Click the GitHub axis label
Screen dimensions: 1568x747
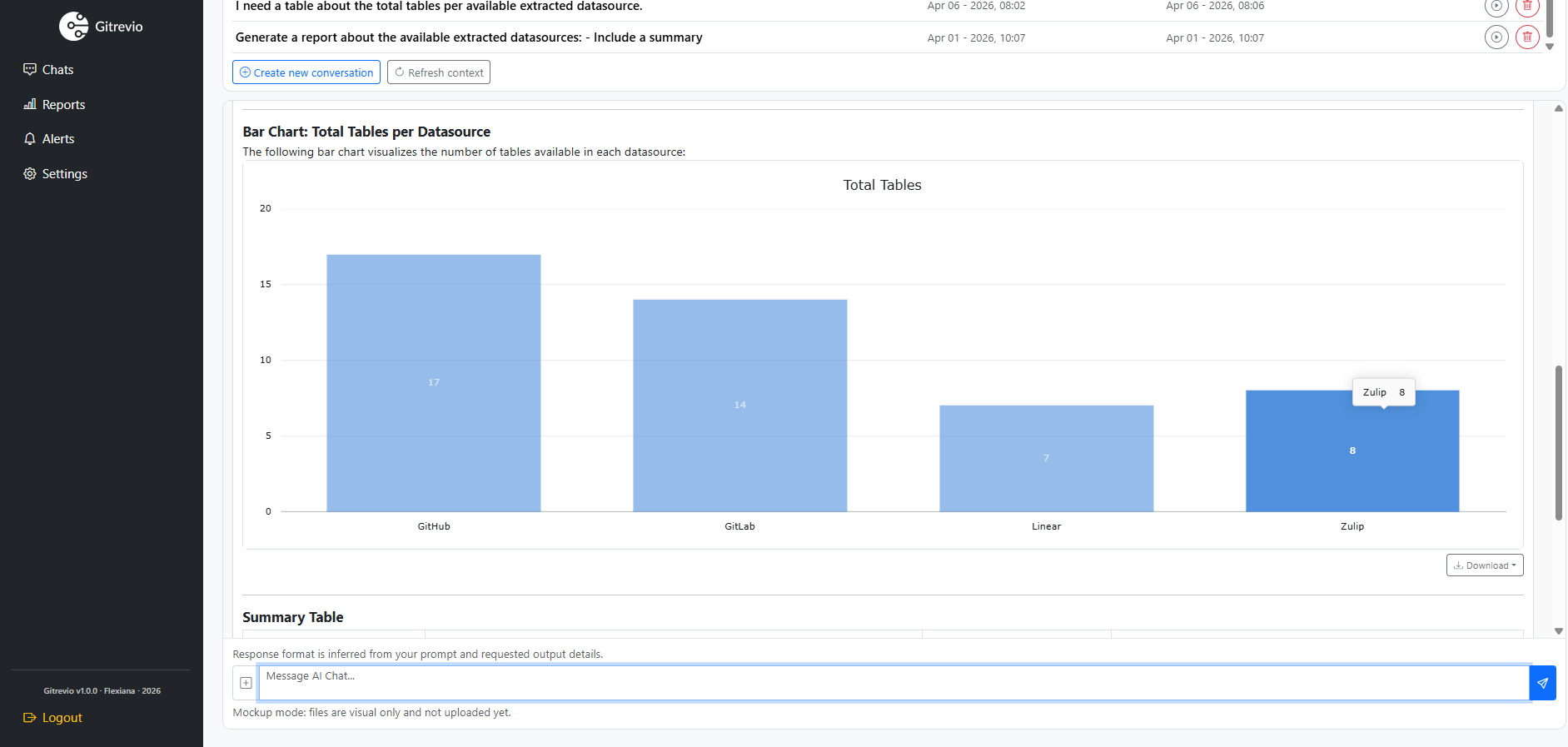click(x=434, y=526)
